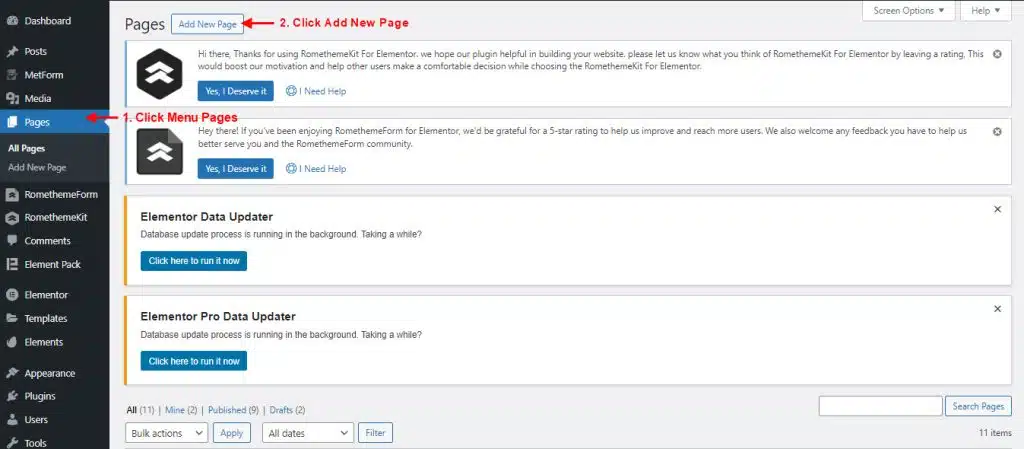Click the Pages sidebar icon
The width and height of the screenshot is (1024, 449).
[x=12, y=122]
